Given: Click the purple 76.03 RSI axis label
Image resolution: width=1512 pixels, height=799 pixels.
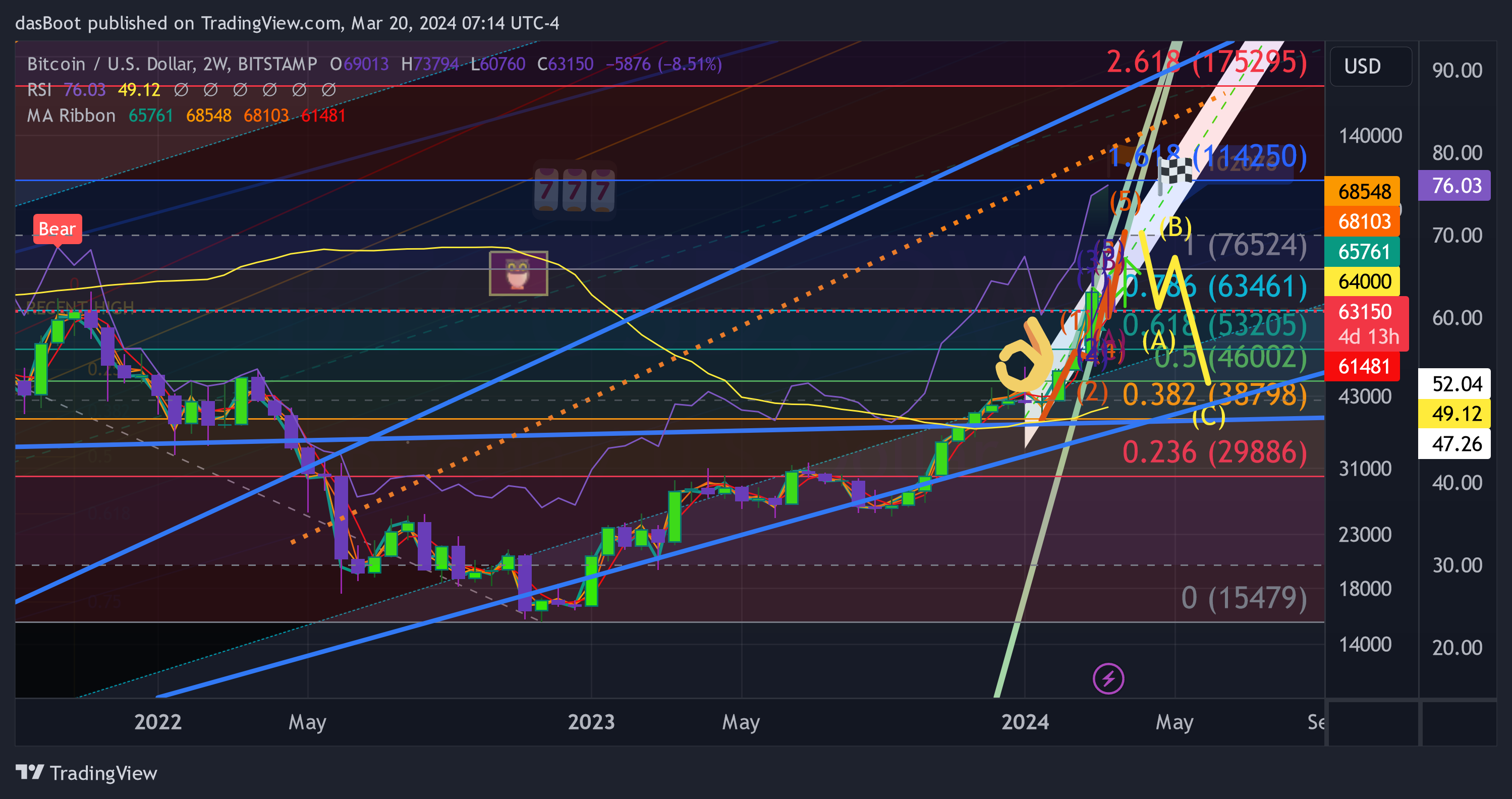Looking at the screenshot, I should click(x=1454, y=186).
